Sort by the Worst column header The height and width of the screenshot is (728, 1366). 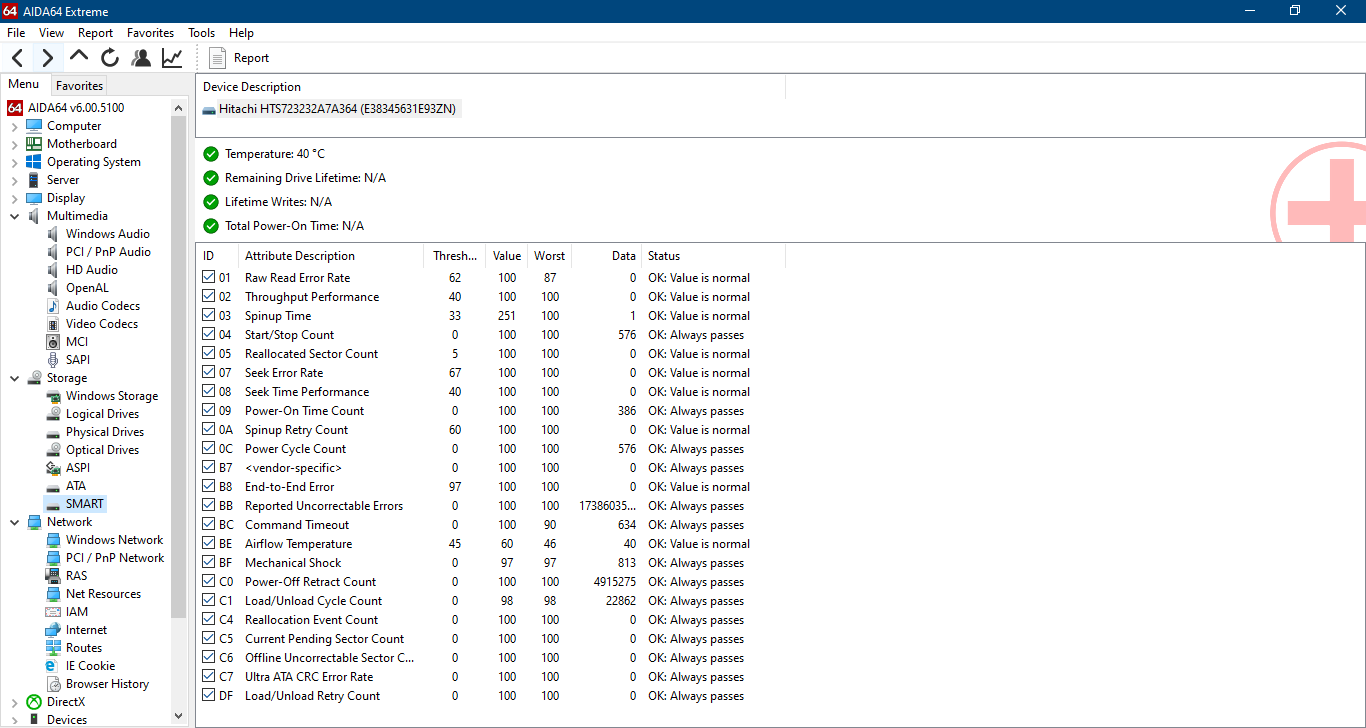tap(549, 256)
